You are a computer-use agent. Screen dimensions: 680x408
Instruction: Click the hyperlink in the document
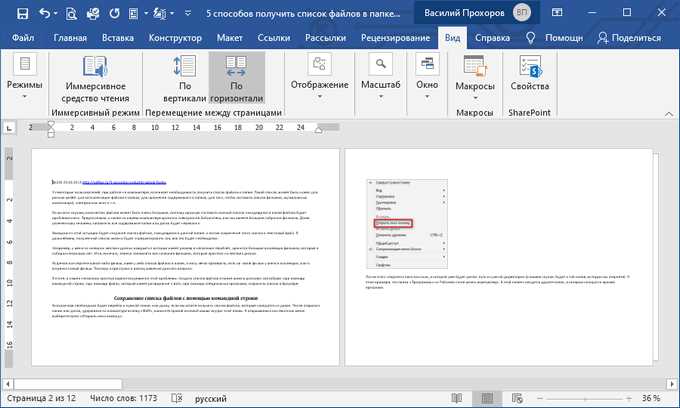124,183
